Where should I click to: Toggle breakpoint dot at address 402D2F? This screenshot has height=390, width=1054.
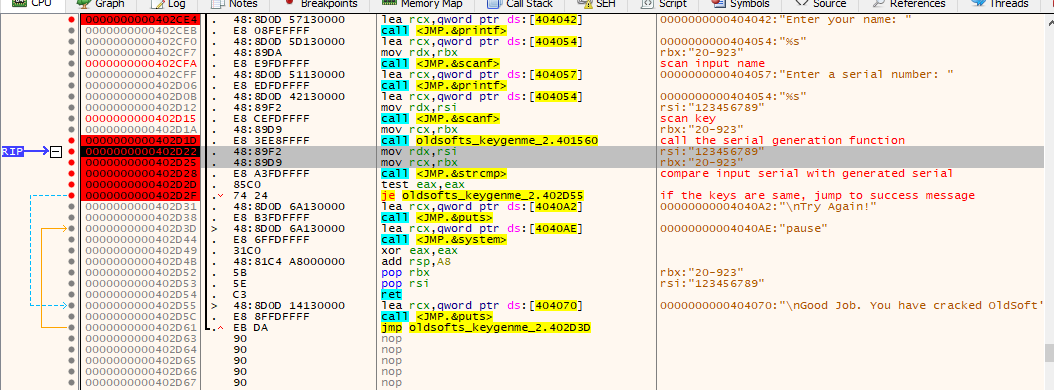click(72, 196)
